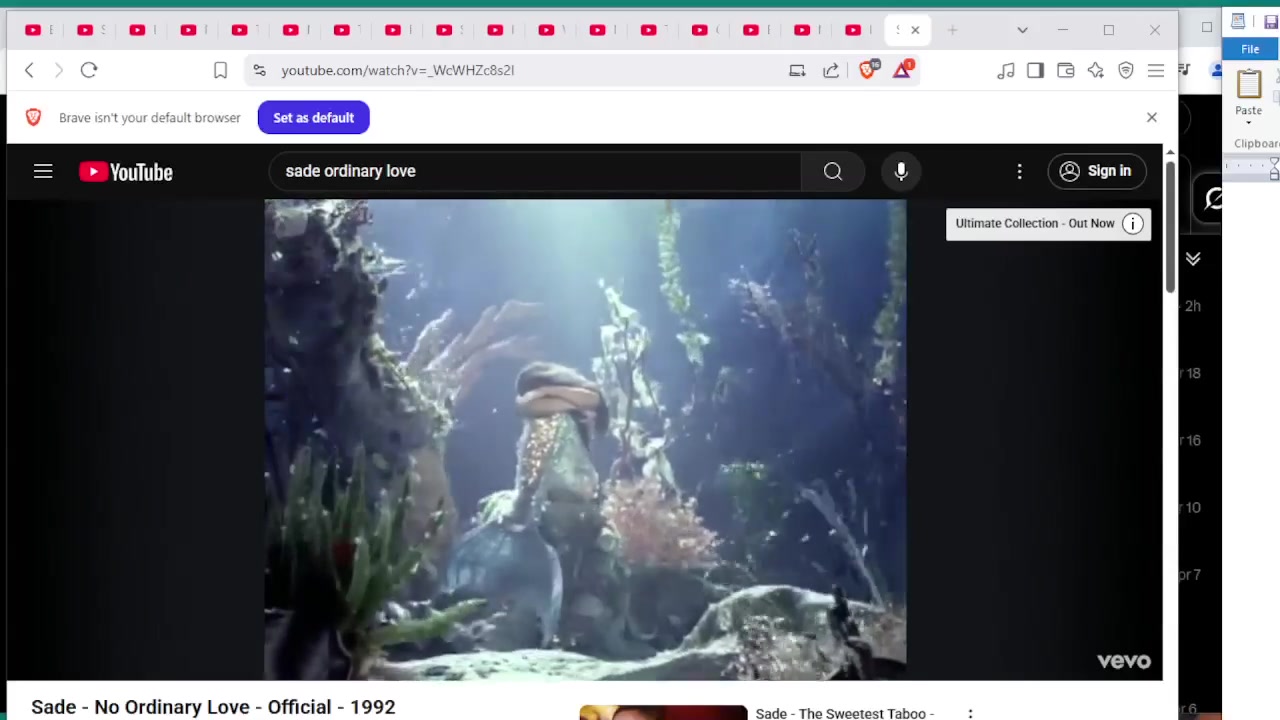Go back using the browser back arrow
Viewport: 1280px width, 720px height.
click(x=29, y=70)
